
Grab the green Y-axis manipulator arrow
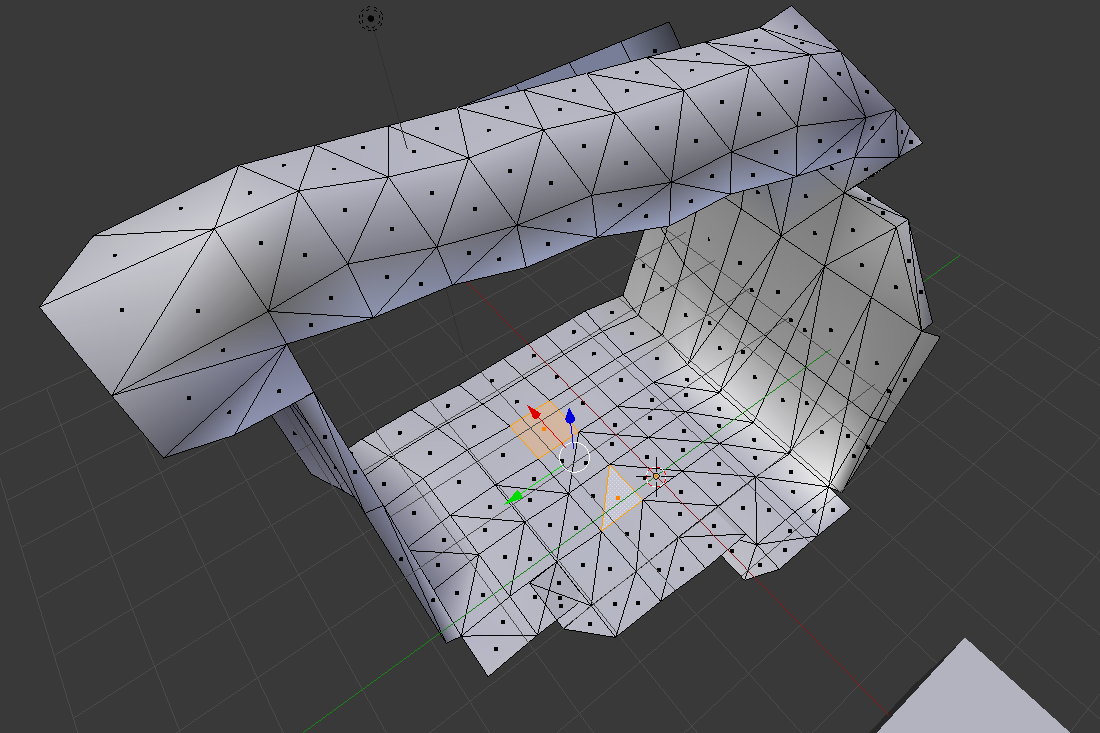point(514,497)
